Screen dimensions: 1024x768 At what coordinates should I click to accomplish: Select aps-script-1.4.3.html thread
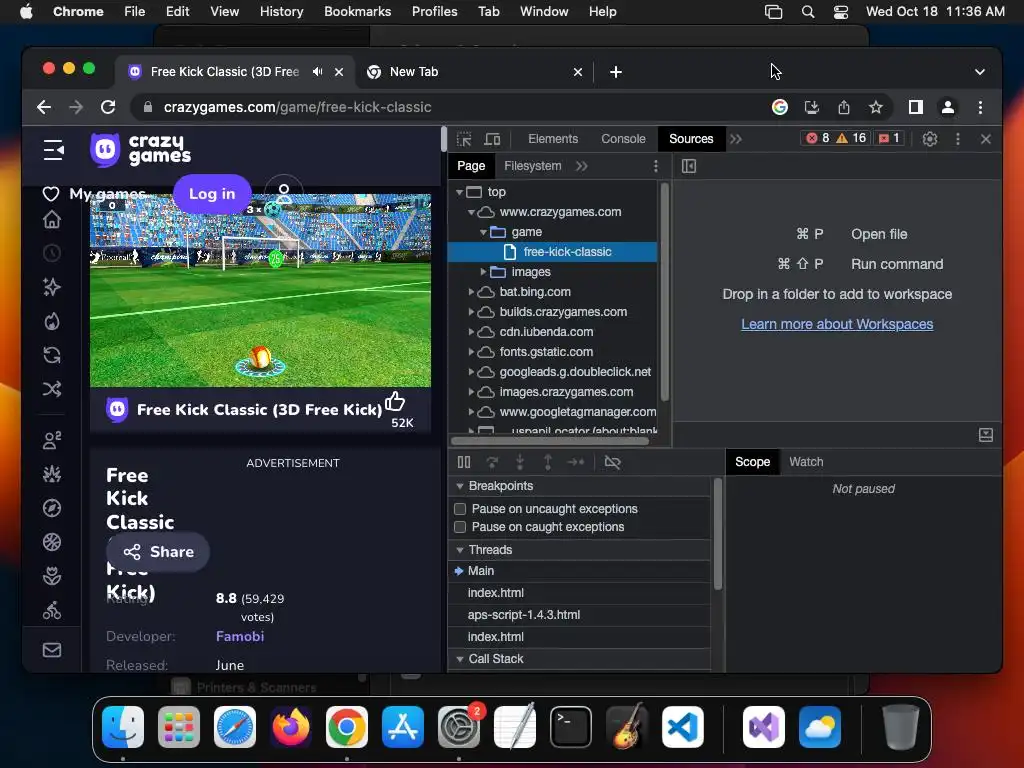[x=579, y=615]
